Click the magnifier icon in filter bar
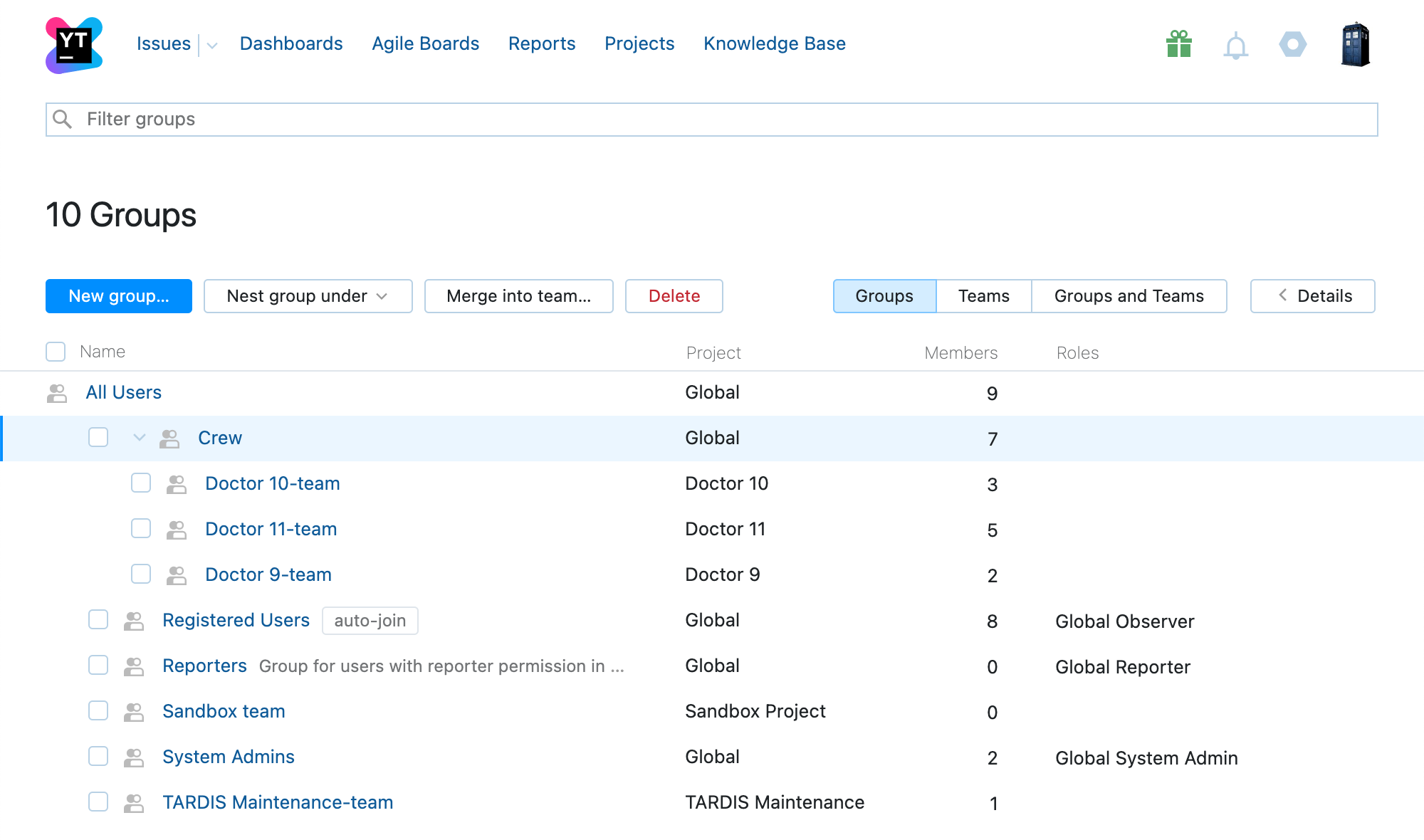 click(x=63, y=119)
